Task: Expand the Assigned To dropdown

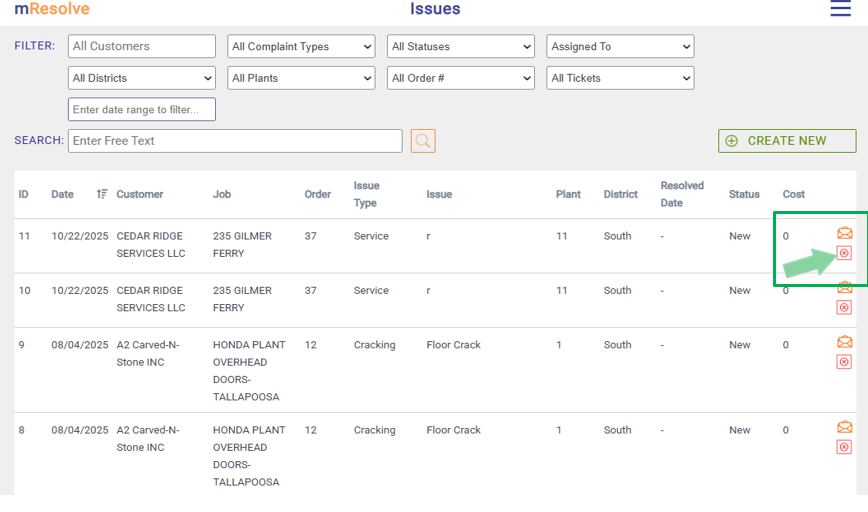Action: (x=621, y=46)
